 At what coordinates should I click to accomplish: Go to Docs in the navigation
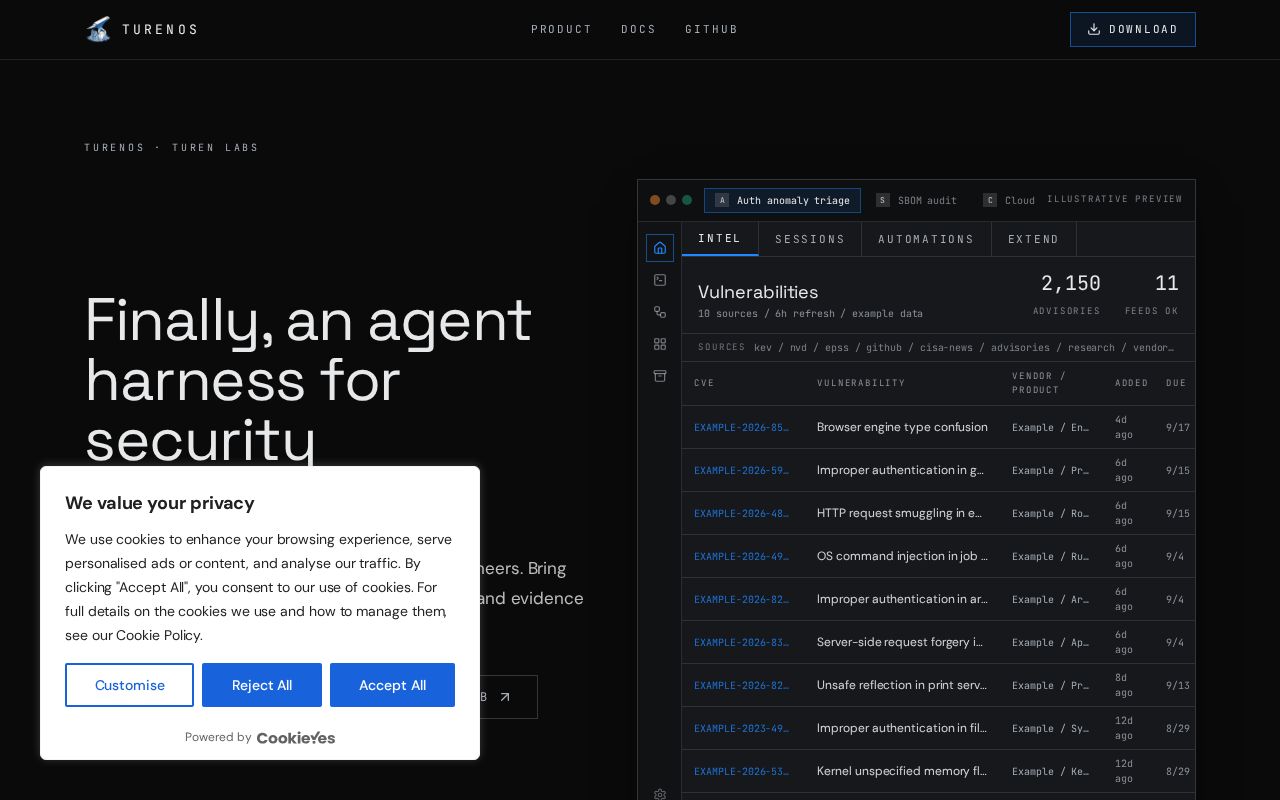[639, 29]
